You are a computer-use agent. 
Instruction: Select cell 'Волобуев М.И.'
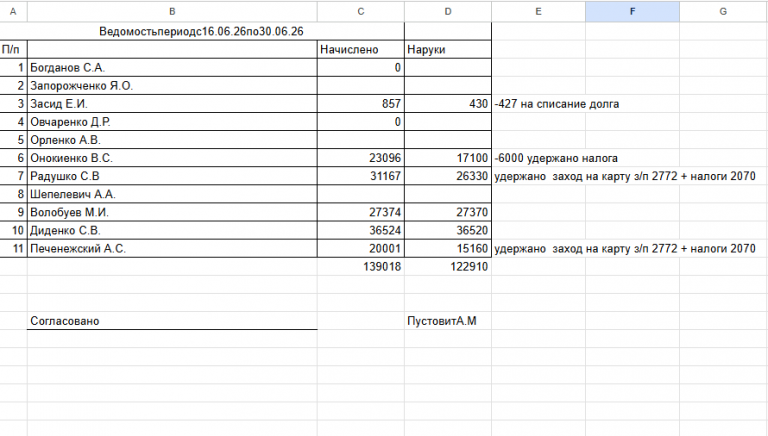172,213
